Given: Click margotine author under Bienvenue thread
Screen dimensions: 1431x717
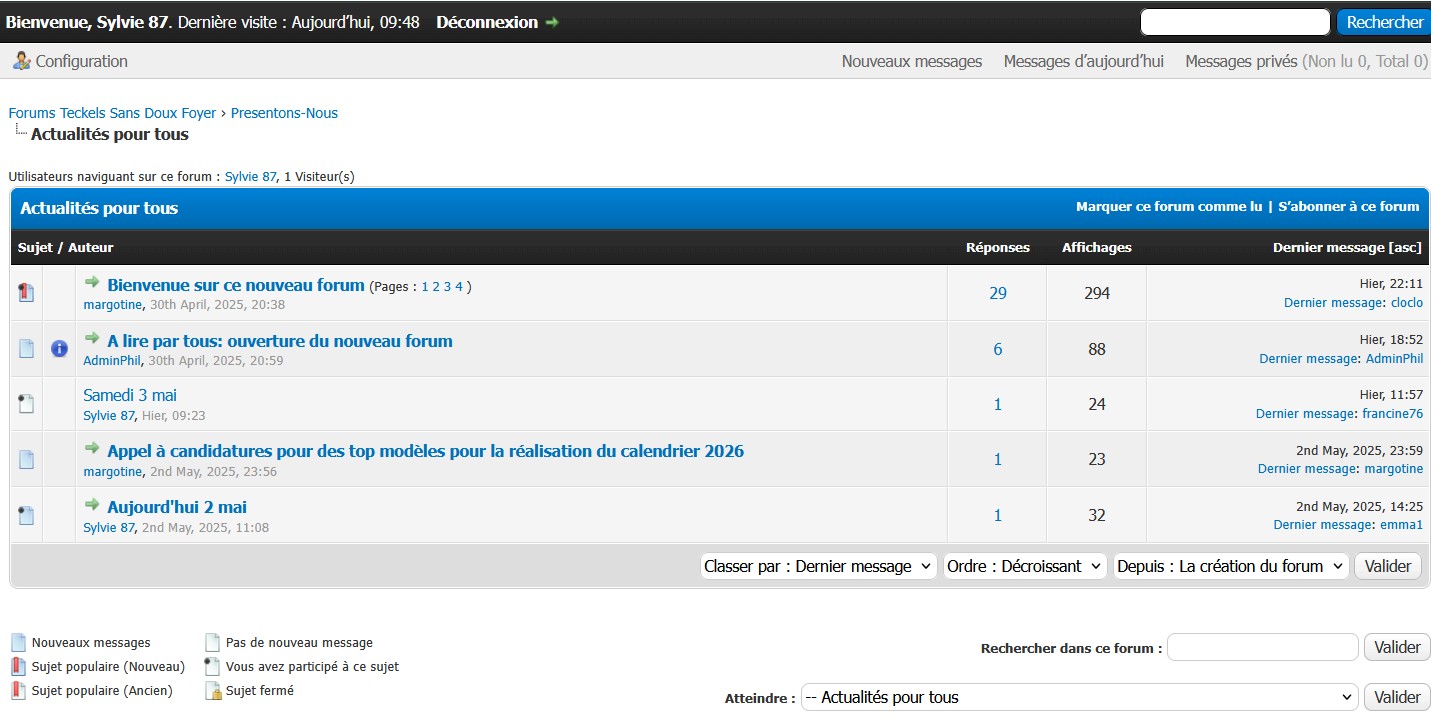Looking at the screenshot, I should click(113, 304).
